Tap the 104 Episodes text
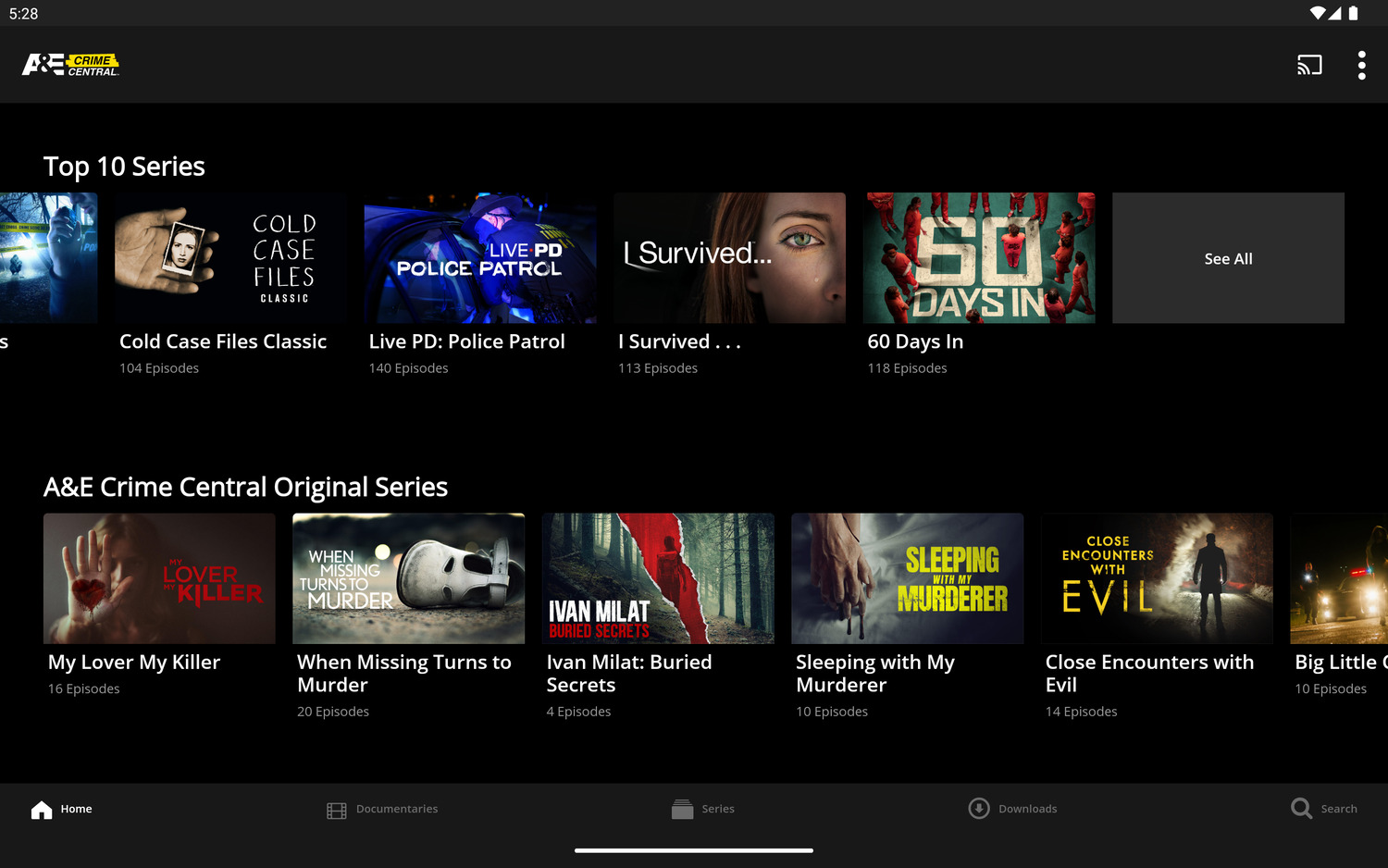This screenshot has width=1388, height=868. [159, 368]
